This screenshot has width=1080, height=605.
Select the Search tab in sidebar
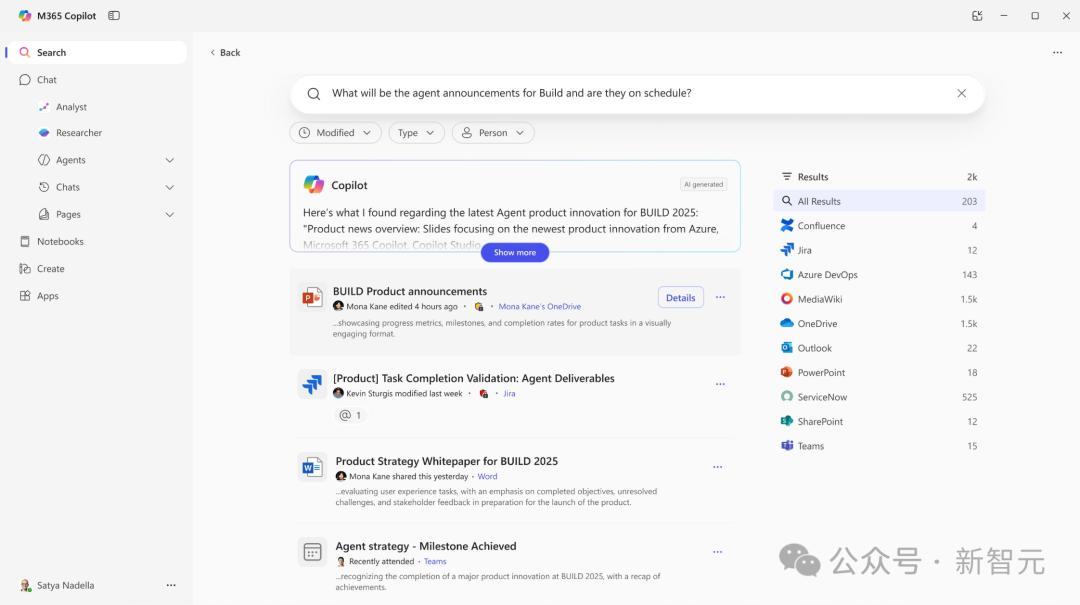coord(52,53)
